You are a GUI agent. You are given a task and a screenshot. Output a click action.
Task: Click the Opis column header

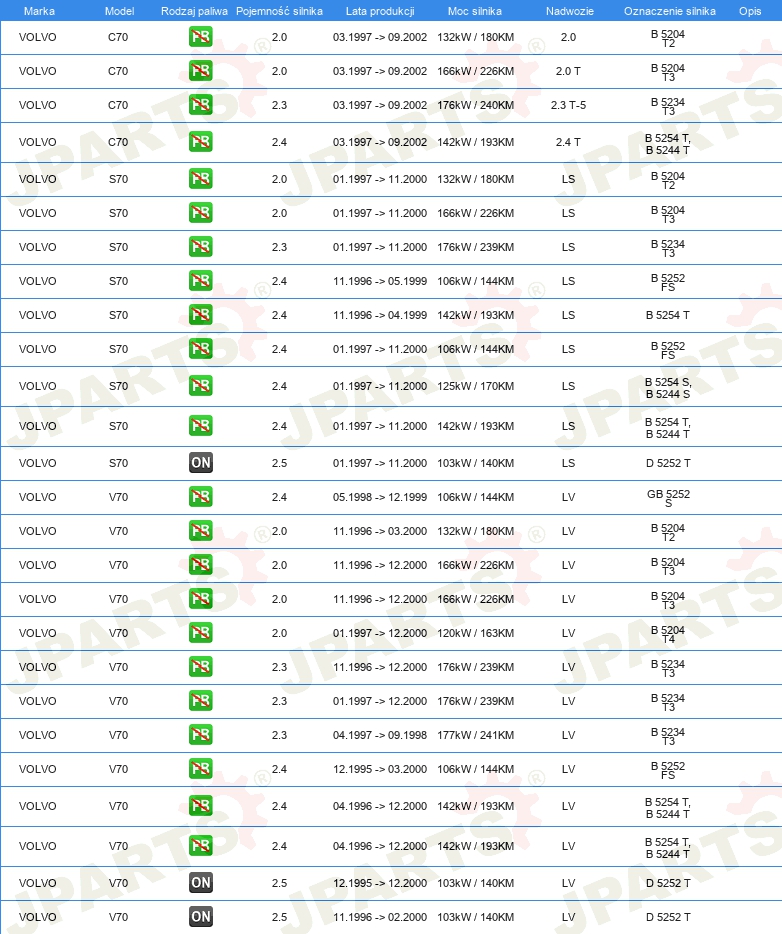tap(750, 11)
